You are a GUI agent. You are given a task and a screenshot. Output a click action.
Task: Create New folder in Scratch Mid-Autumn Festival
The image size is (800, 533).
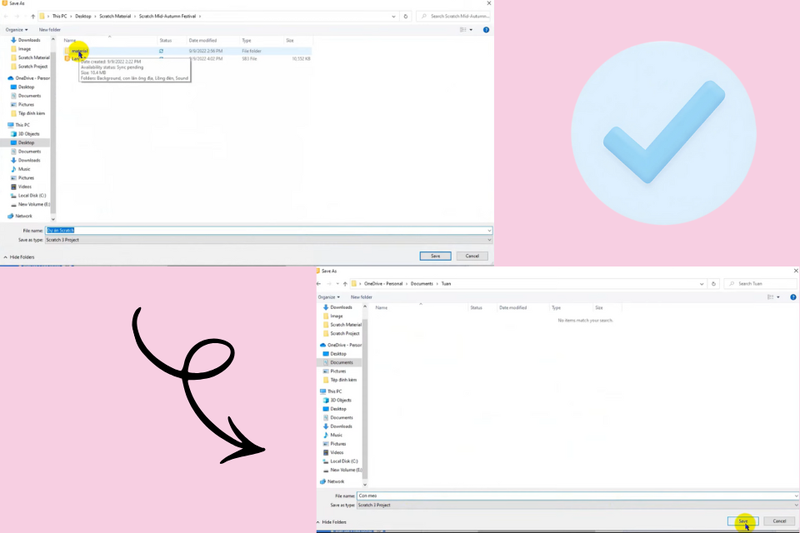[x=49, y=30]
